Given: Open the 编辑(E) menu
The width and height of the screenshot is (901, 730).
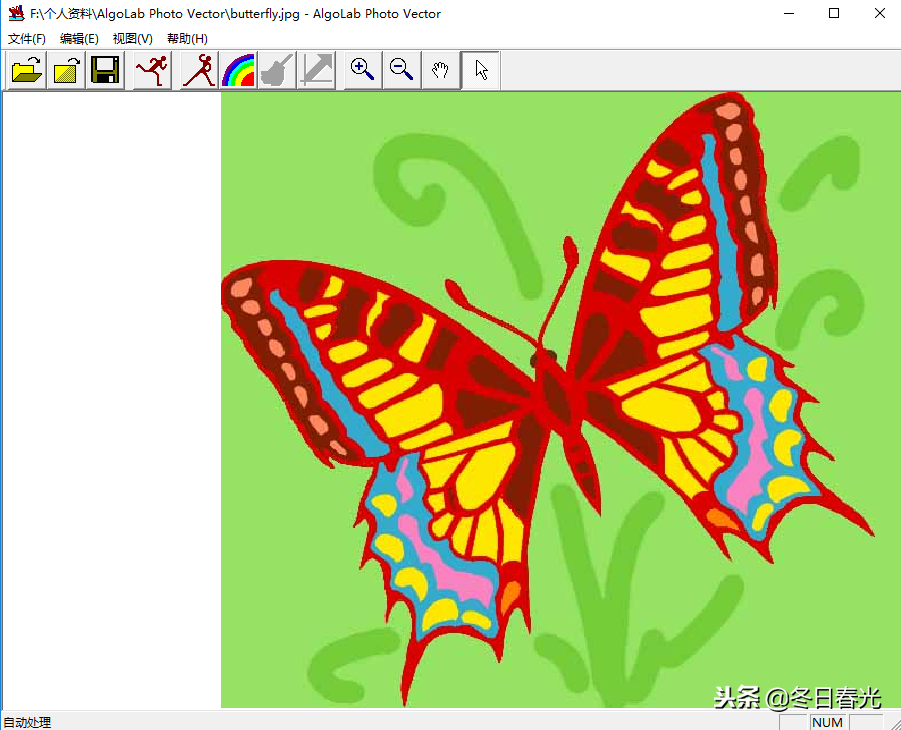Looking at the screenshot, I should [79, 39].
